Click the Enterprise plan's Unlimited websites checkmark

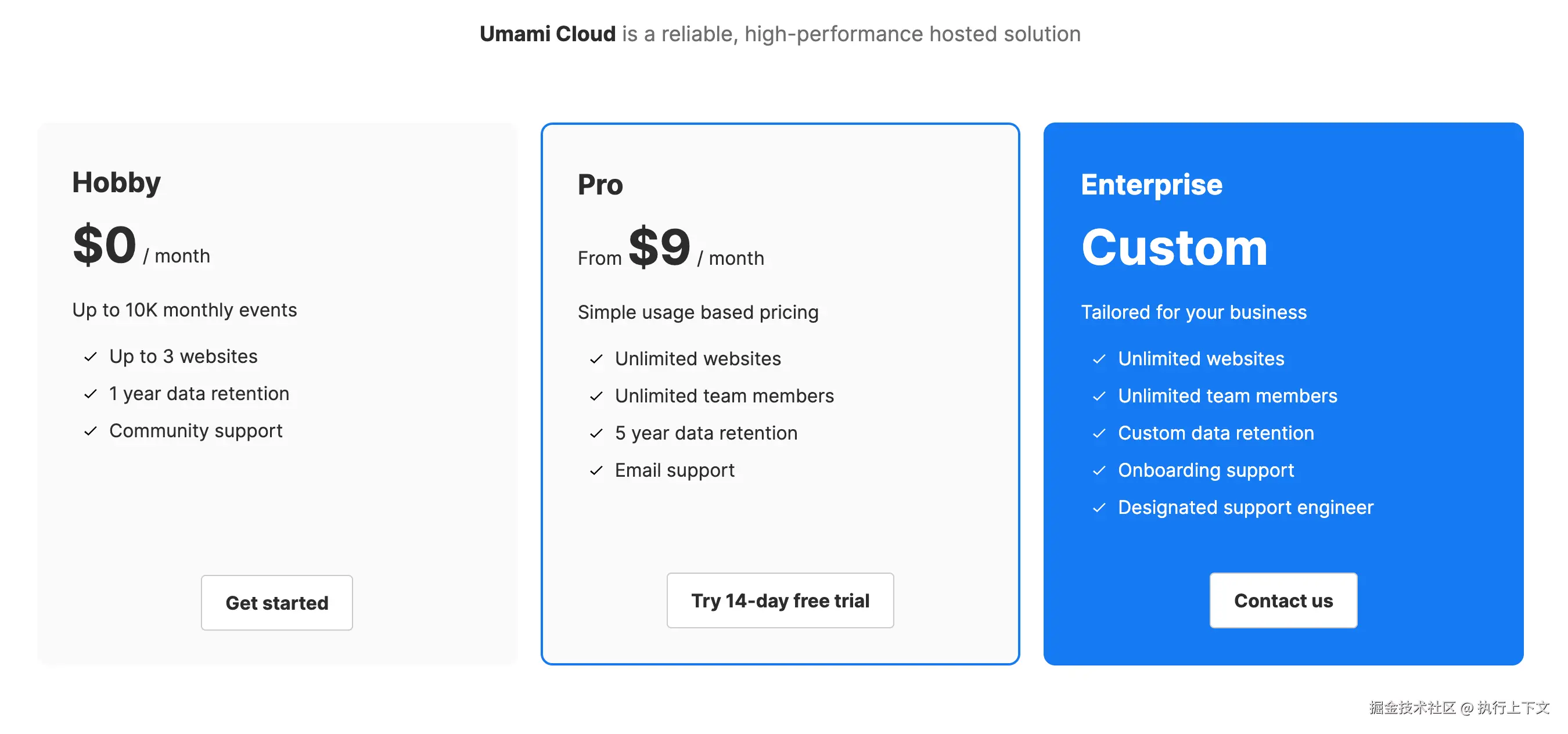click(x=1099, y=359)
